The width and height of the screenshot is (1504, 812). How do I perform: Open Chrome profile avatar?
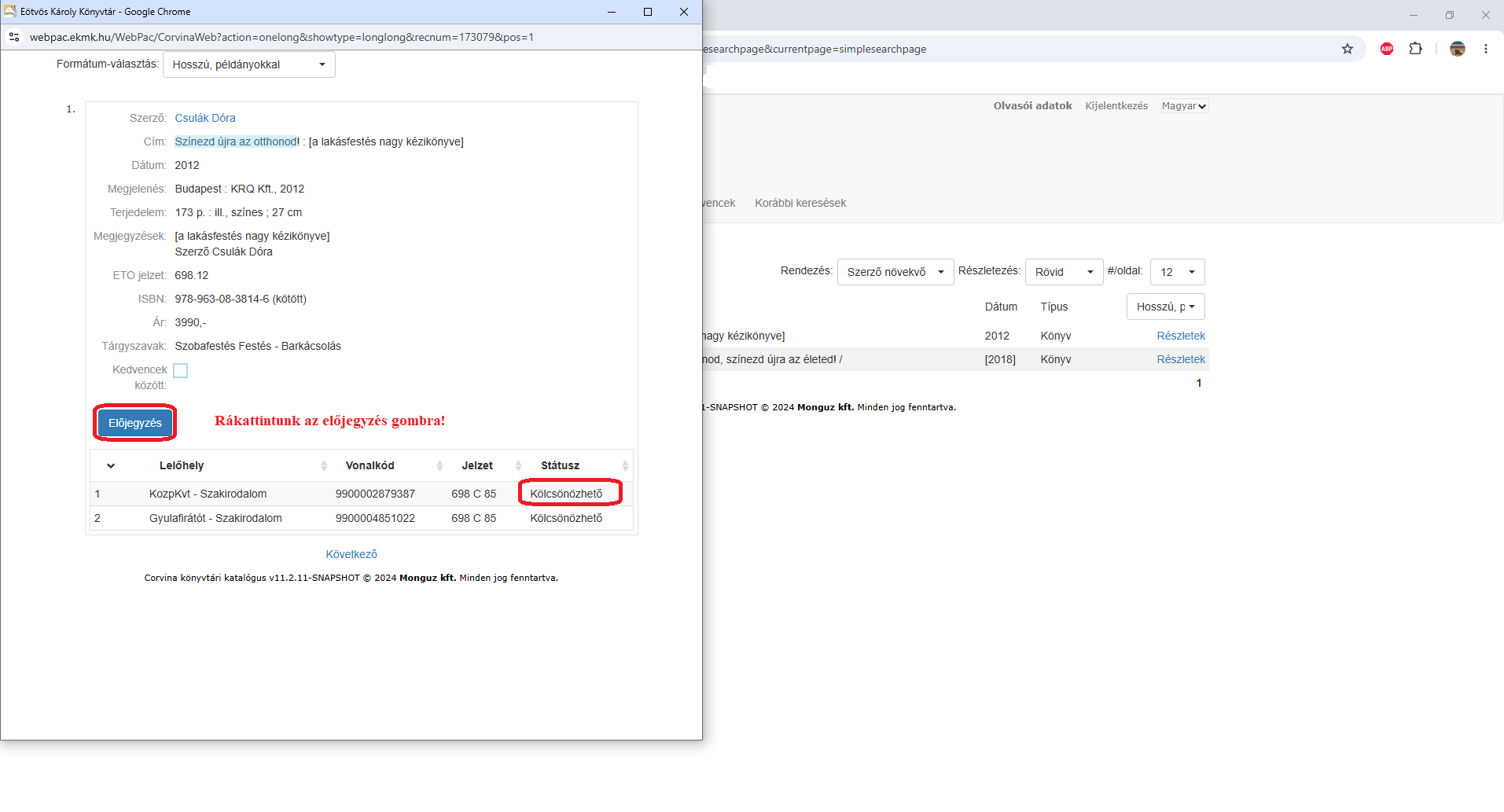tap(1458, 49)
